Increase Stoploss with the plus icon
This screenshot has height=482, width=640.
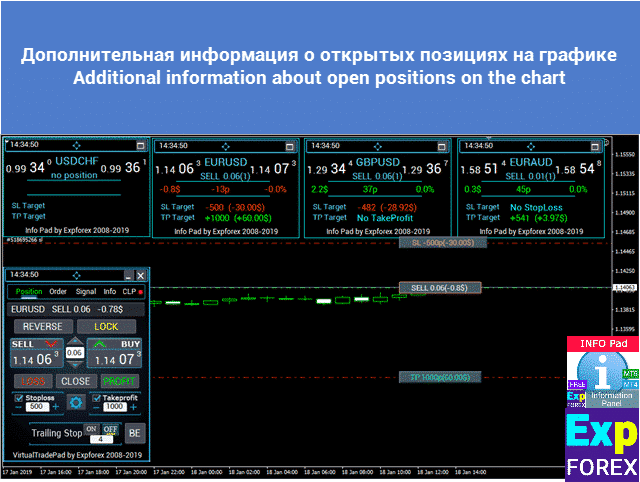(x=57, y=408)
